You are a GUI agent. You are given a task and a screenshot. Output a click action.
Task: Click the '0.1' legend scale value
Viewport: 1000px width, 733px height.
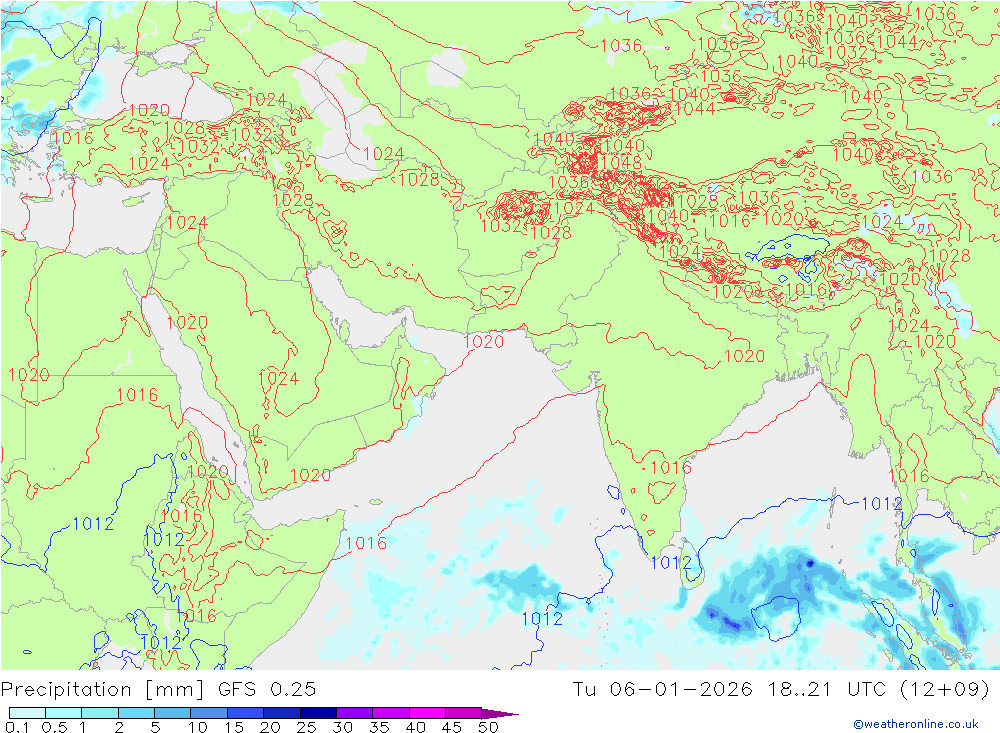[16, 727]
